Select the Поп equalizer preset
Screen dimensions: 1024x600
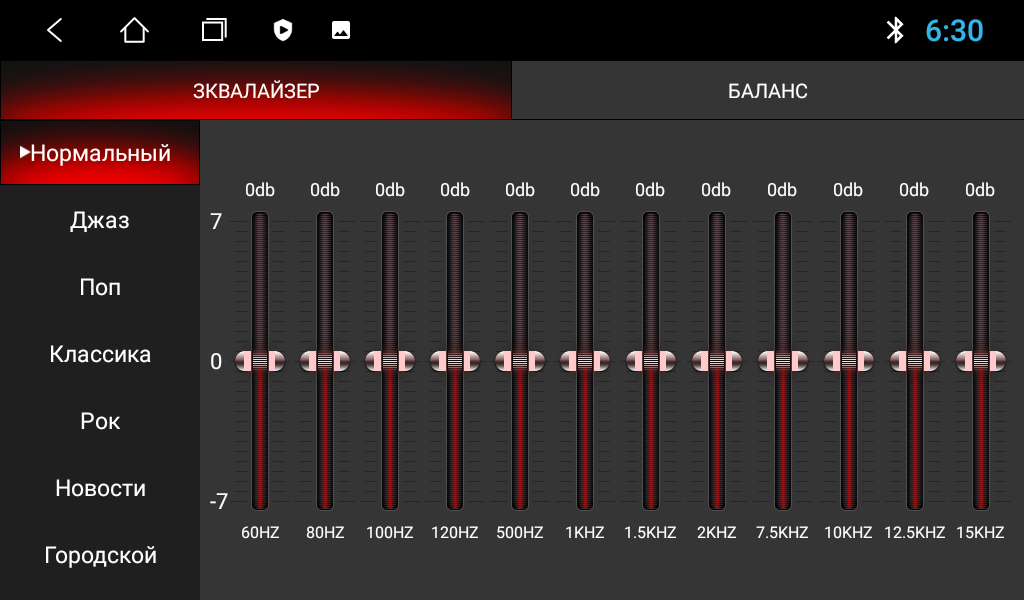(100, 287)
